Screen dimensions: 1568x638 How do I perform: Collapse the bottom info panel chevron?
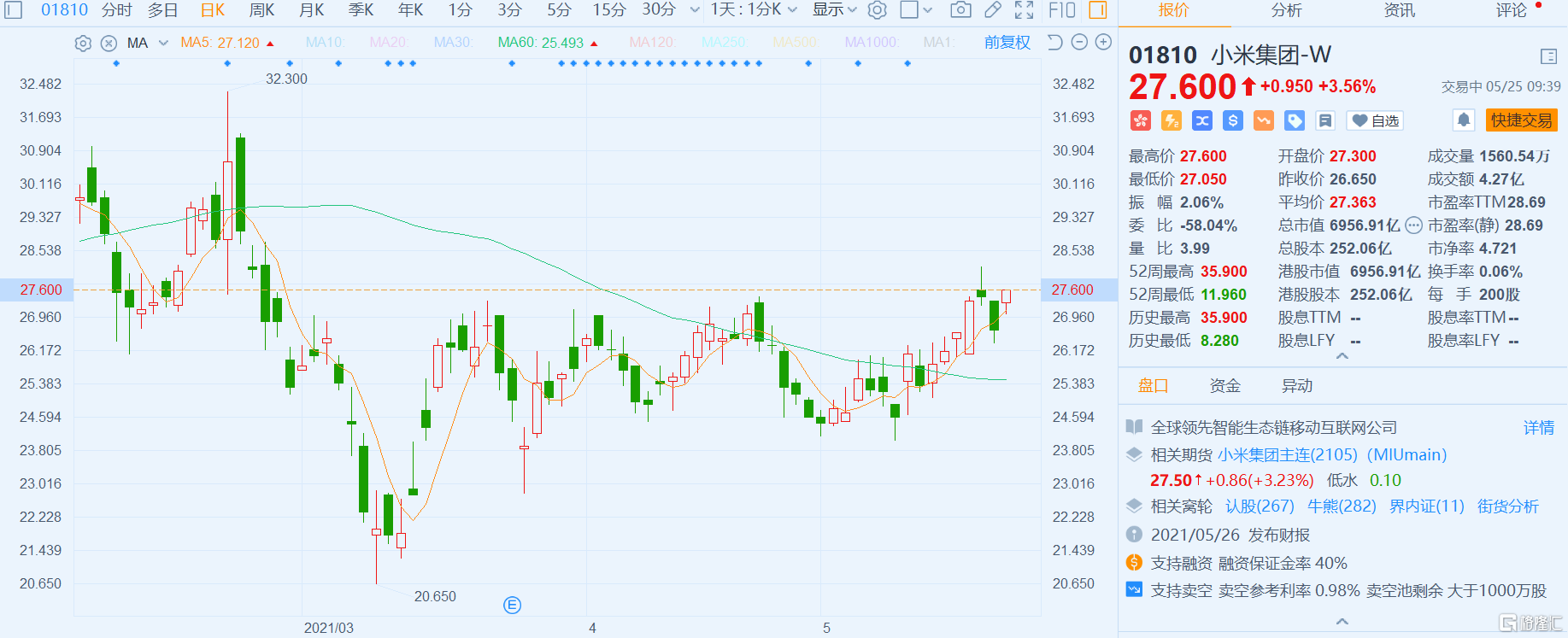pos(1342,621)
